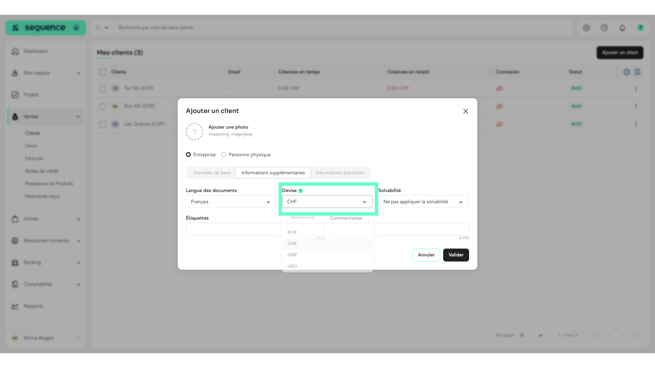Open the Dashboard sidebar item
The image size is (655, 368).
pyautogui.click(x=36, y=51)
